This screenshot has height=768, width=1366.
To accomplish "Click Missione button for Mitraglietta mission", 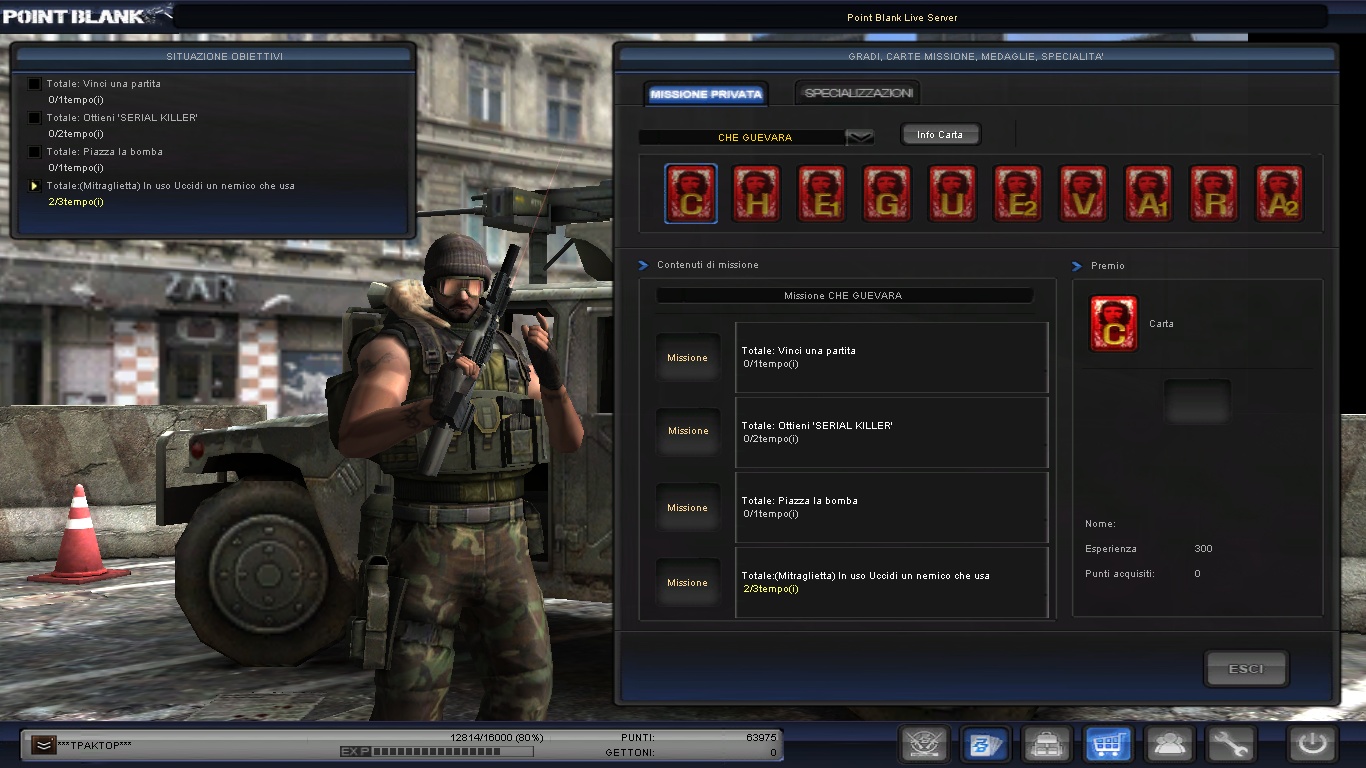I will pyautogui.click(x=688, y=583).
